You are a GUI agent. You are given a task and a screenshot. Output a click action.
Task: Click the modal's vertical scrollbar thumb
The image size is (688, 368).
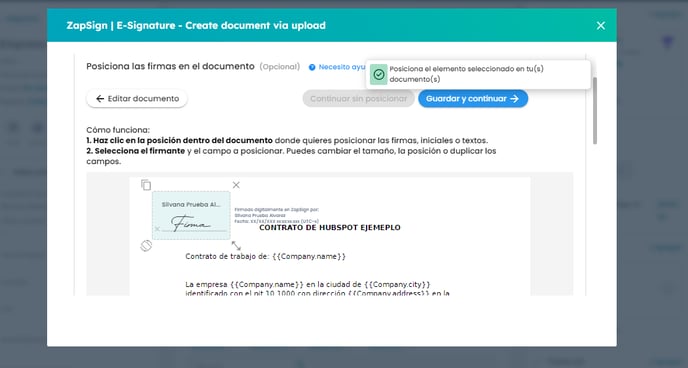(x=595, y=111)
